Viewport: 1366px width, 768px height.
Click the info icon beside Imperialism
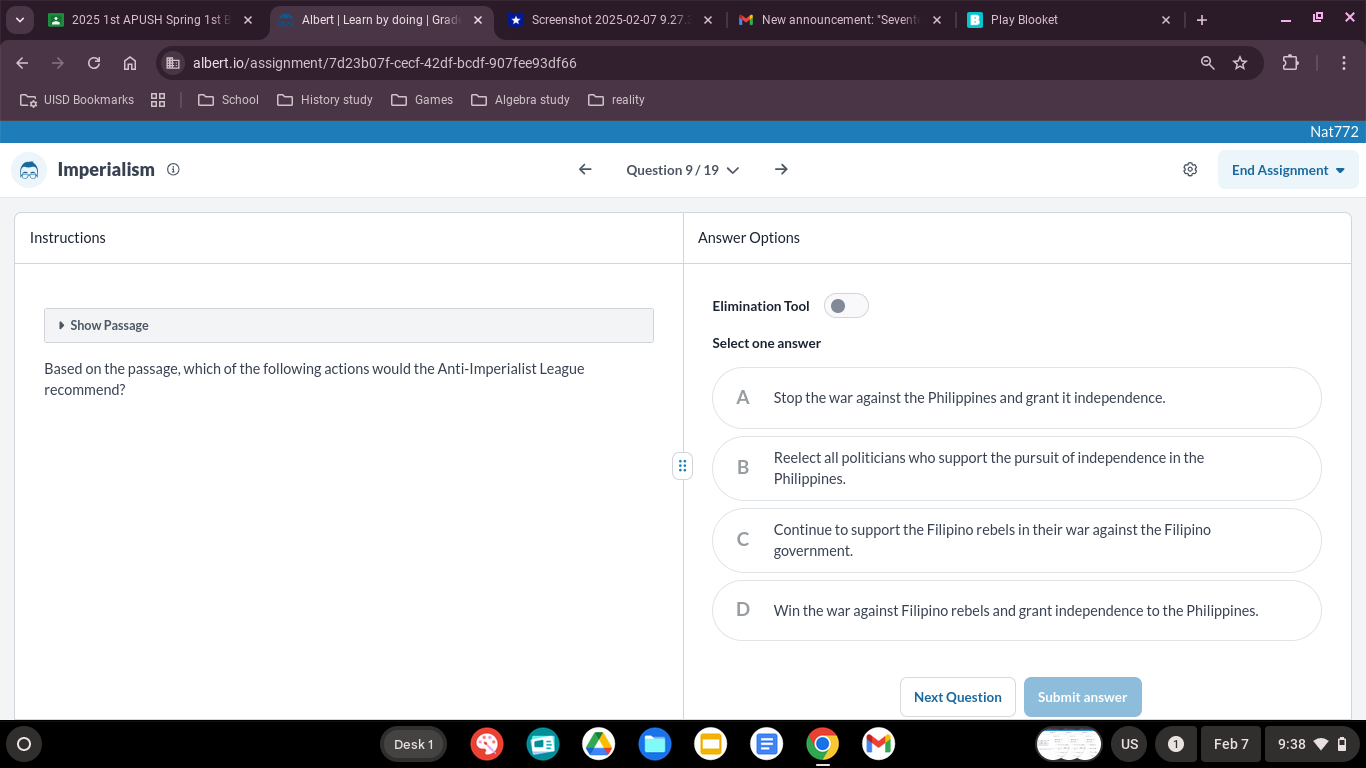click(173, 170)
